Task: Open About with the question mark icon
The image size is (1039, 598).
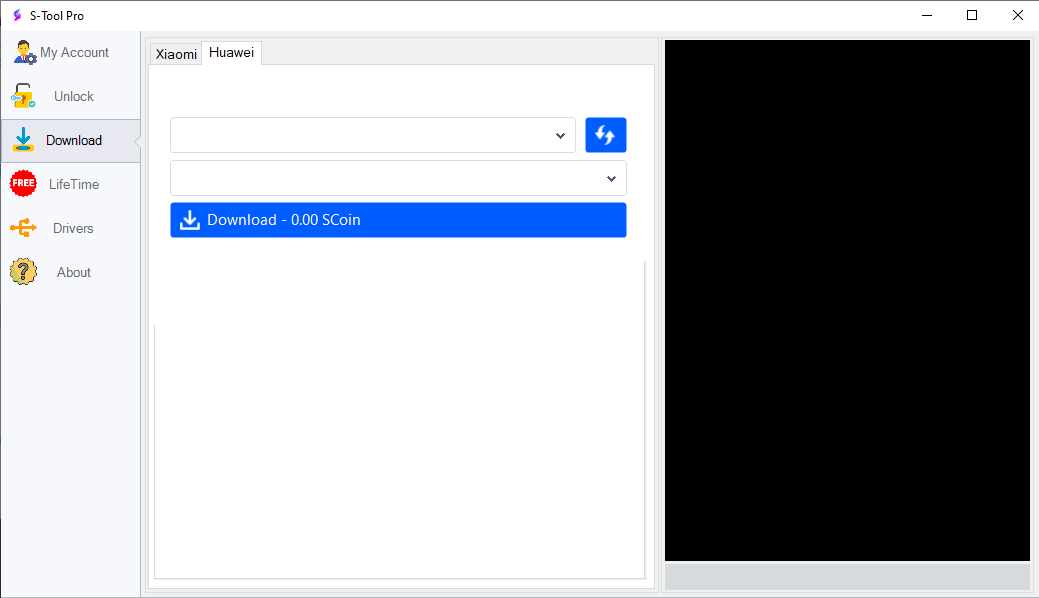Action: coord(23,272)
